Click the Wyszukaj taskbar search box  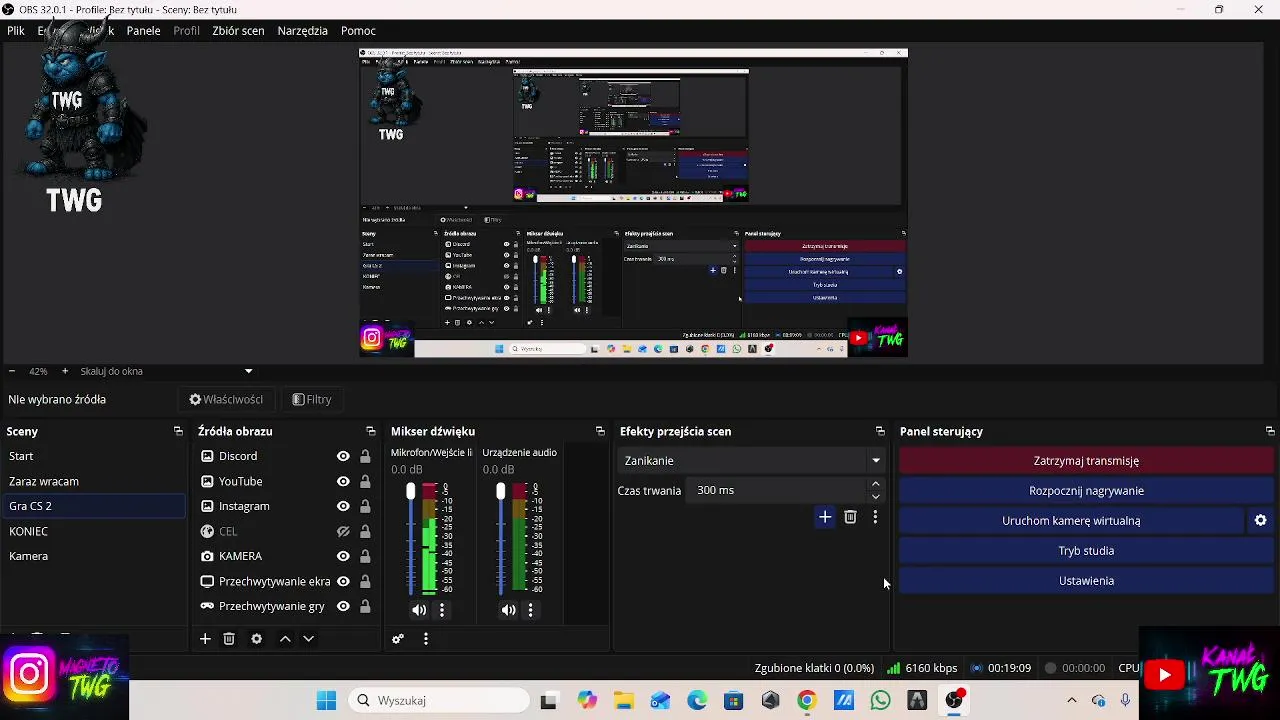click(x=438, y=700)
